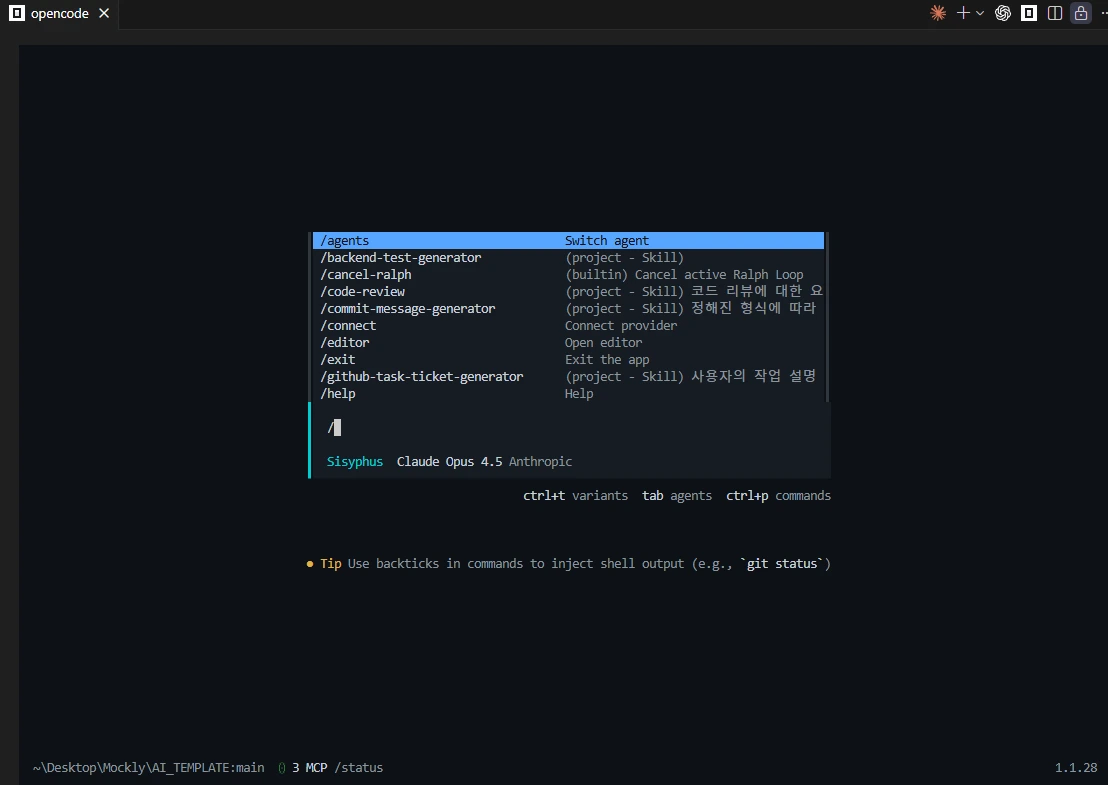Open more terminal actions with the ellipsis icon
This screenshot has height=785, width=1108.
point(1103,13)
